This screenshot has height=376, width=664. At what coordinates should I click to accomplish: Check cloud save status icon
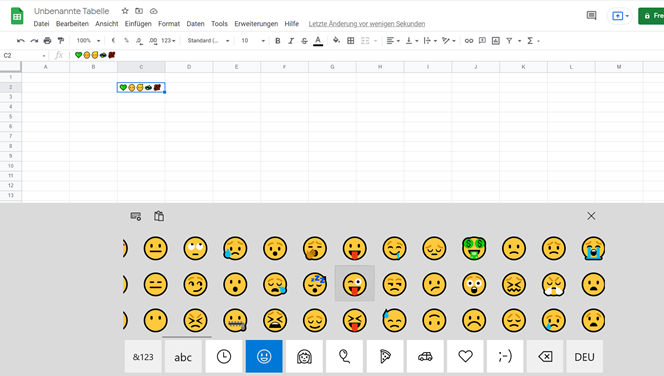(153, 11)
